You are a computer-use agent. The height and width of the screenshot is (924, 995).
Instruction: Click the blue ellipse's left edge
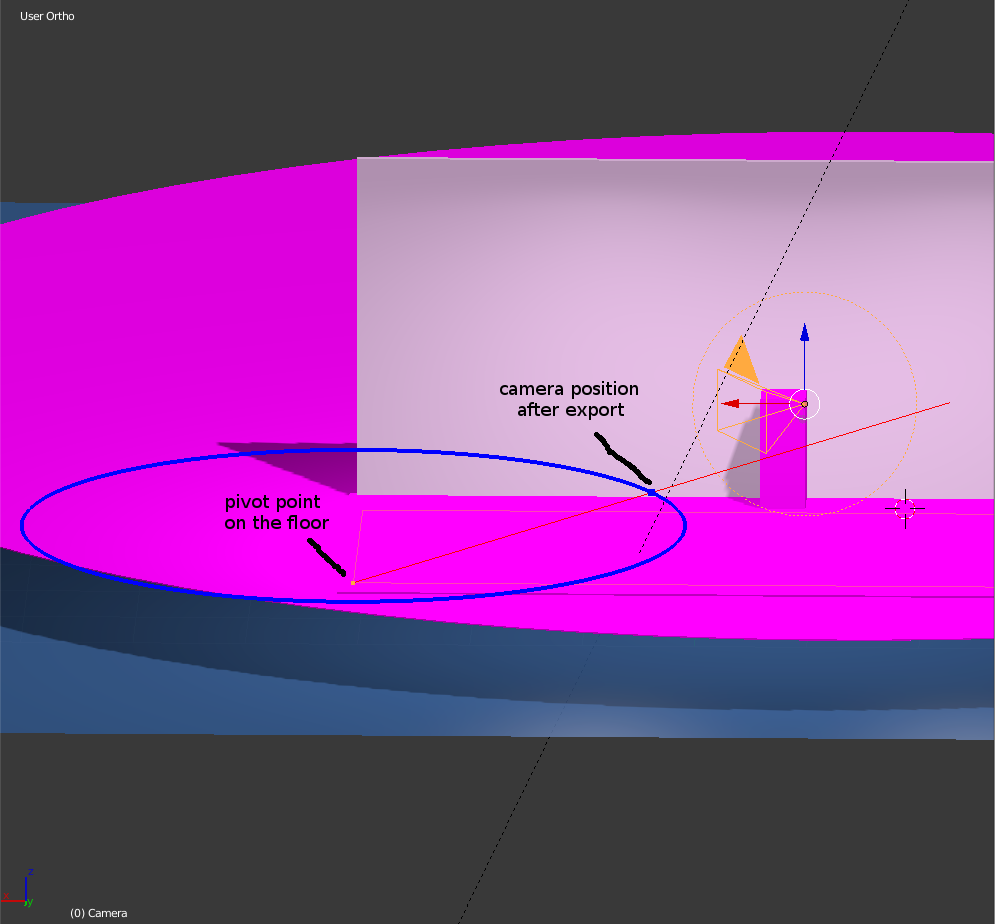pyautogui.click(x=22, y=525)
